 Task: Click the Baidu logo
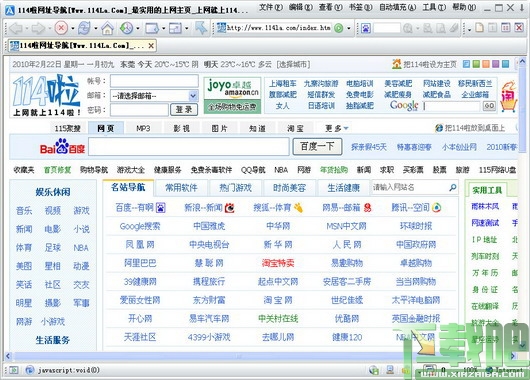[62, 147]
